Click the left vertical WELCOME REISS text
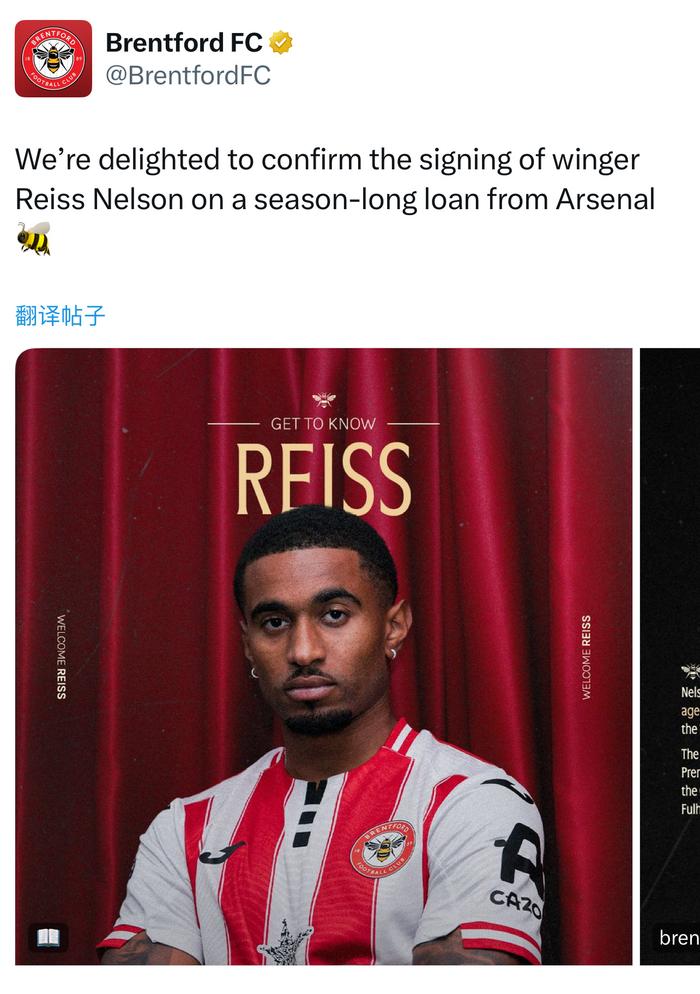The image size is (700, 994). 61,656
